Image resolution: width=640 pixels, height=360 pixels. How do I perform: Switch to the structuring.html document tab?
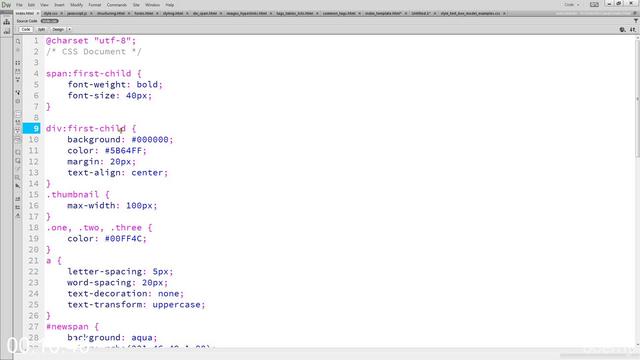(111, 13)
